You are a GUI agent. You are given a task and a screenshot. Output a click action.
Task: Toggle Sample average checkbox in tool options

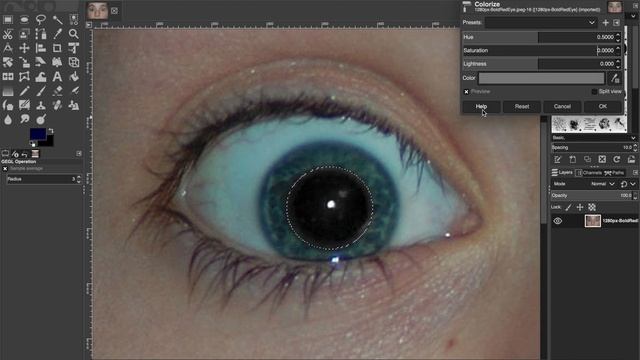5,169
